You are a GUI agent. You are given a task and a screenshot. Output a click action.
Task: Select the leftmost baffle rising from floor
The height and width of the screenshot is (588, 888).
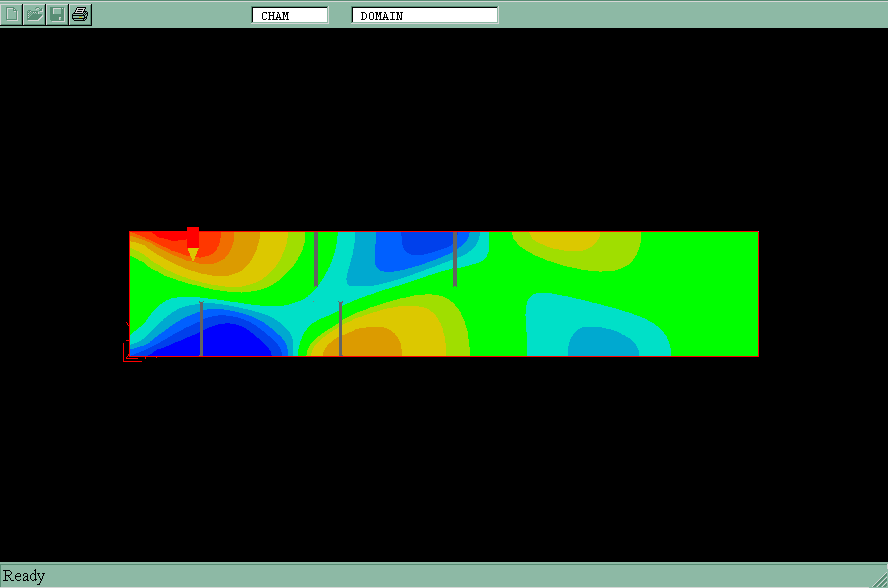(201, 329)
